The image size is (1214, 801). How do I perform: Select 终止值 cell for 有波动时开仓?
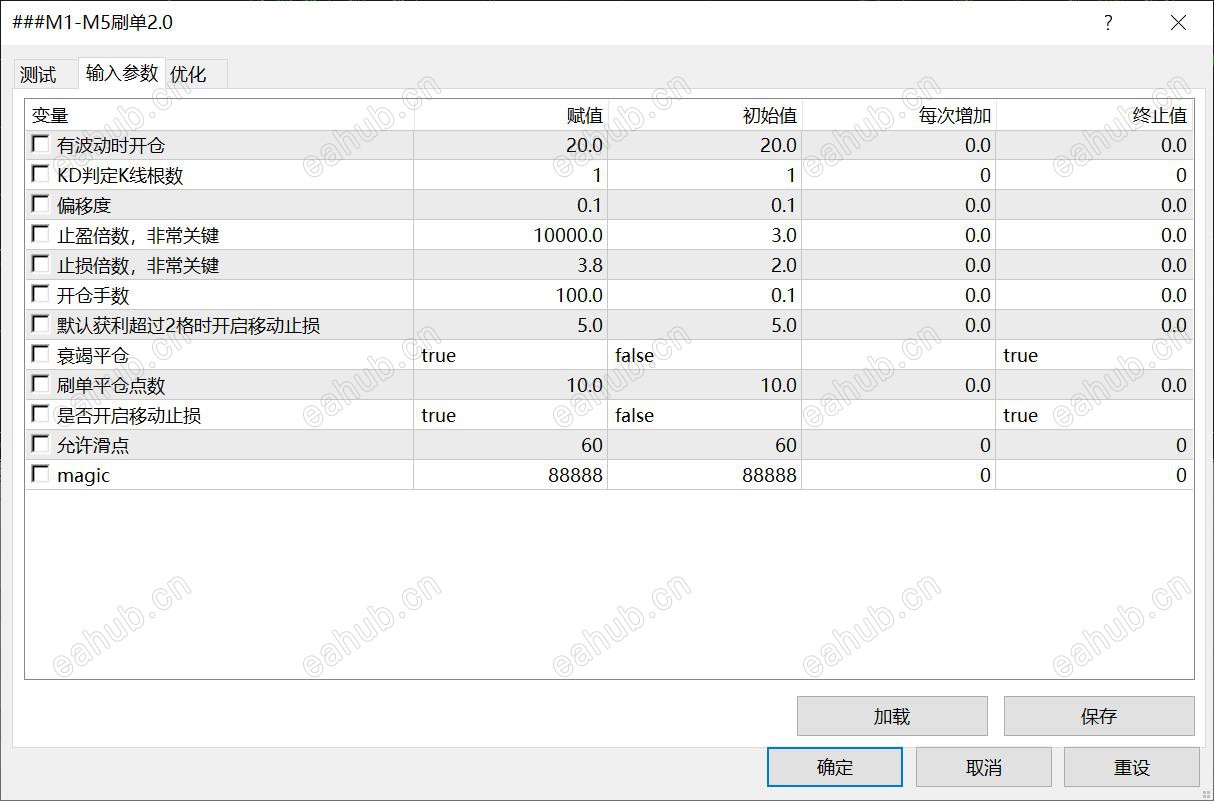[x=1094, y=145]
